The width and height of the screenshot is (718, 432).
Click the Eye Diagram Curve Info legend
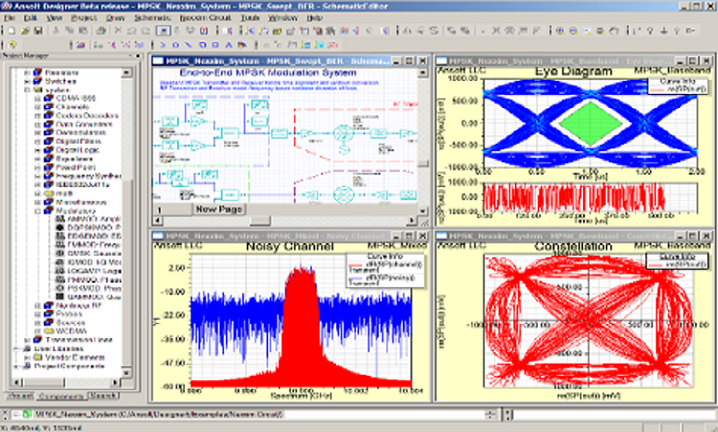678,85
